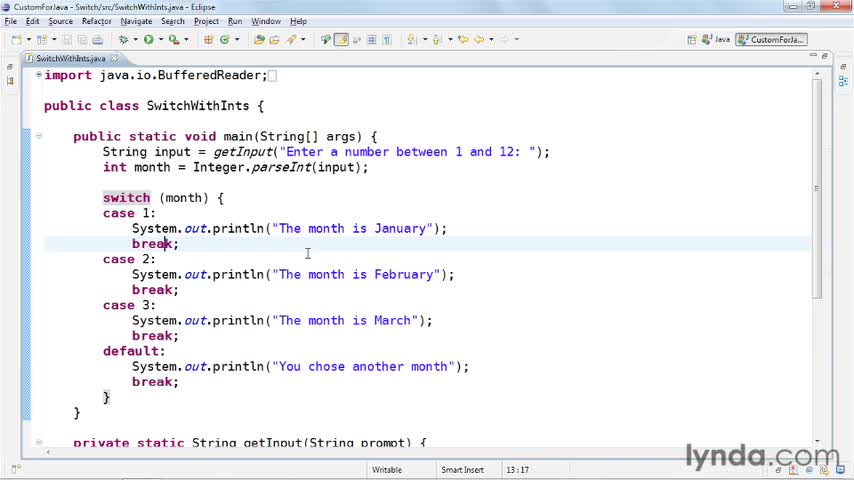The image size is (854, 480).
Task: Run the program with green play icon
Action: tap(149, 40)
